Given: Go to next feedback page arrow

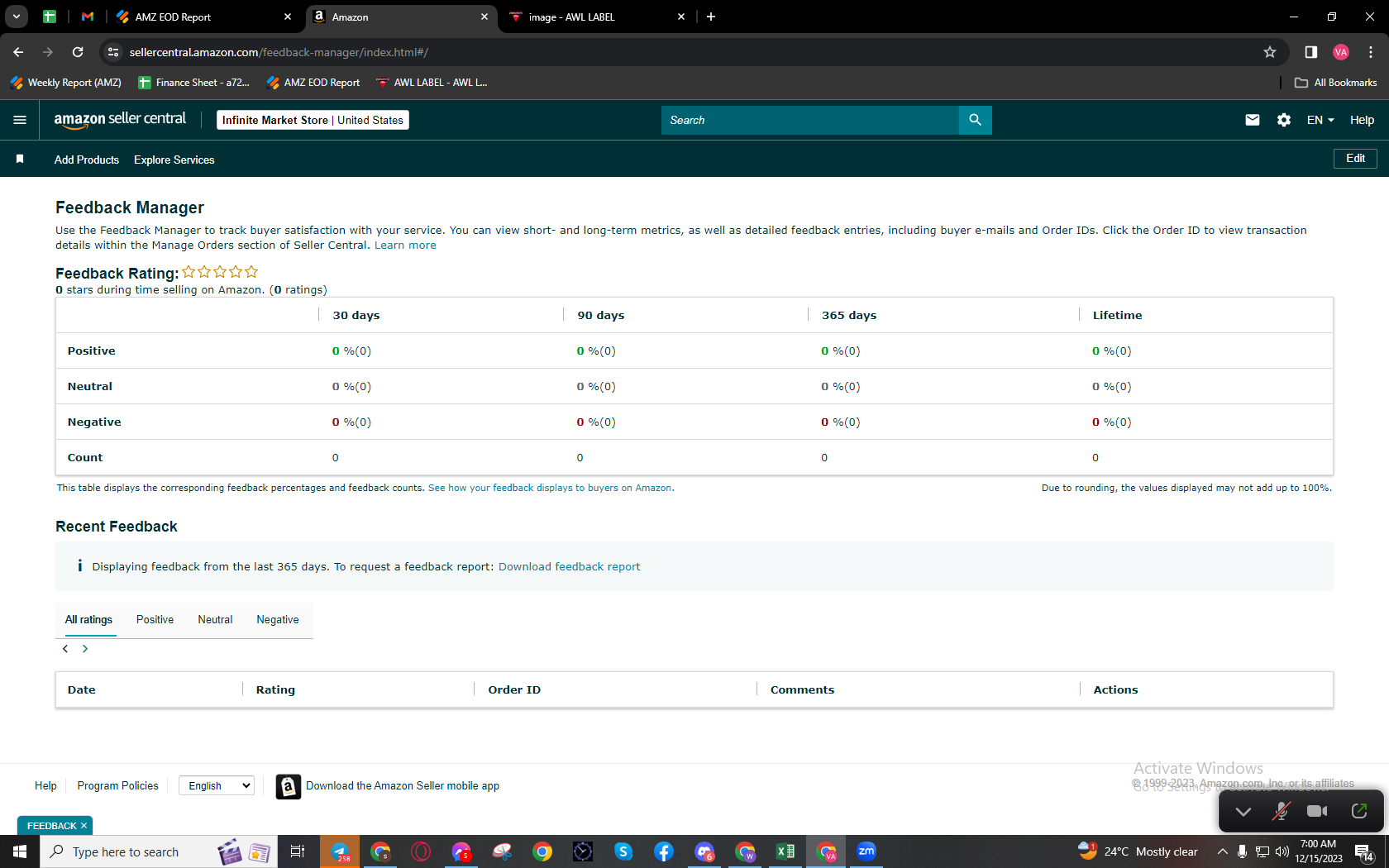Looking at the screenshot, I should [85, 649].
